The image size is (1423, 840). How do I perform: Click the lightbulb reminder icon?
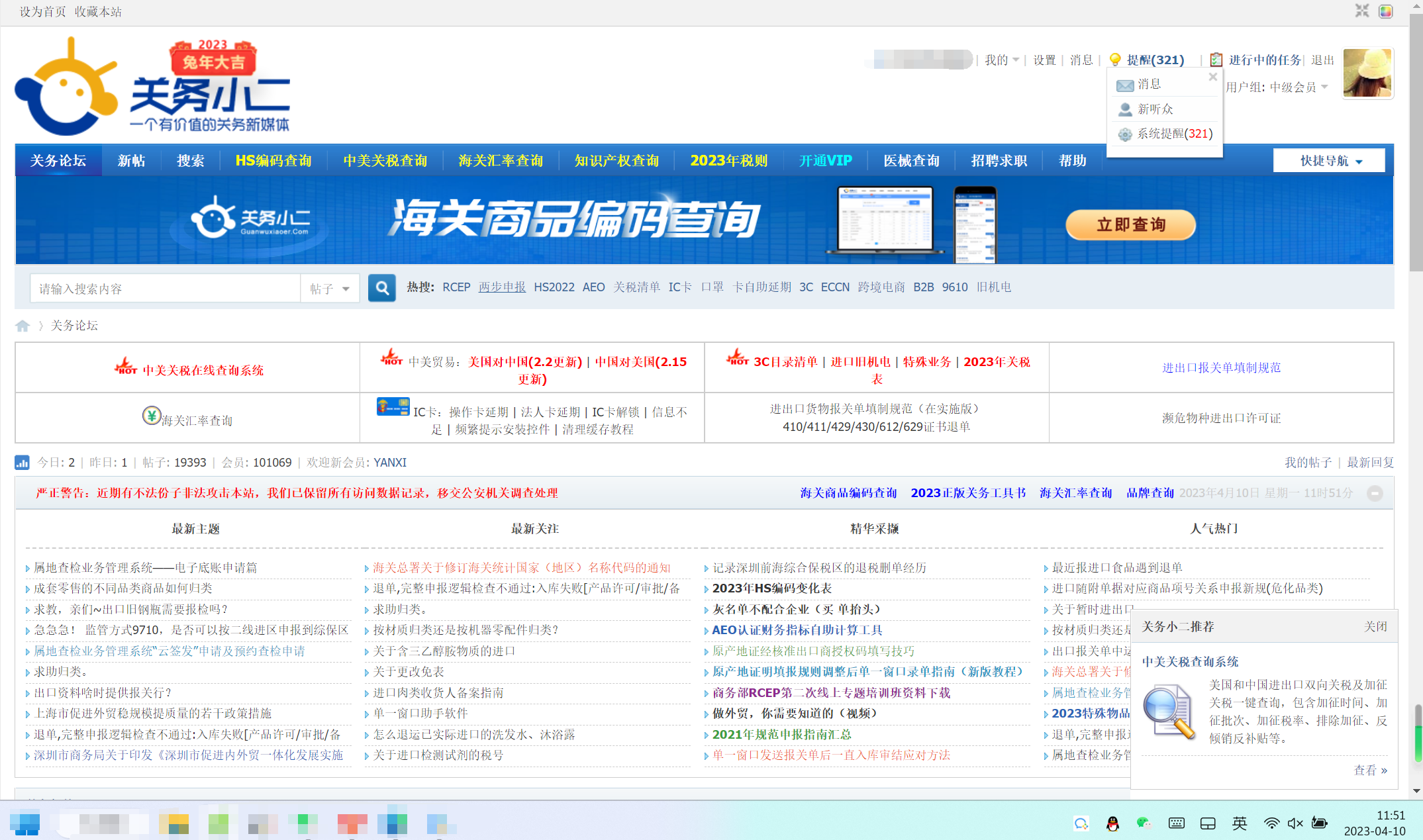pos(1115,60)
